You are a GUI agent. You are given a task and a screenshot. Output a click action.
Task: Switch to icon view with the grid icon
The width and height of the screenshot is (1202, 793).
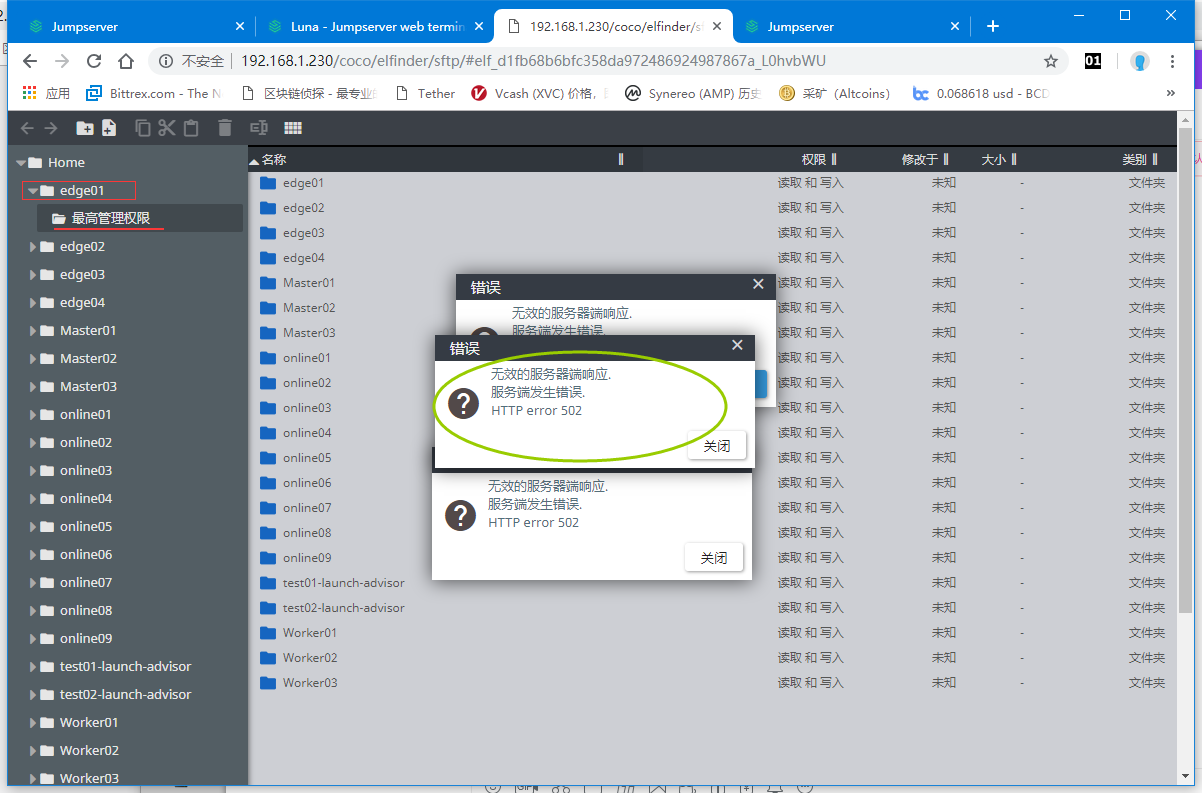click(293, 128)
